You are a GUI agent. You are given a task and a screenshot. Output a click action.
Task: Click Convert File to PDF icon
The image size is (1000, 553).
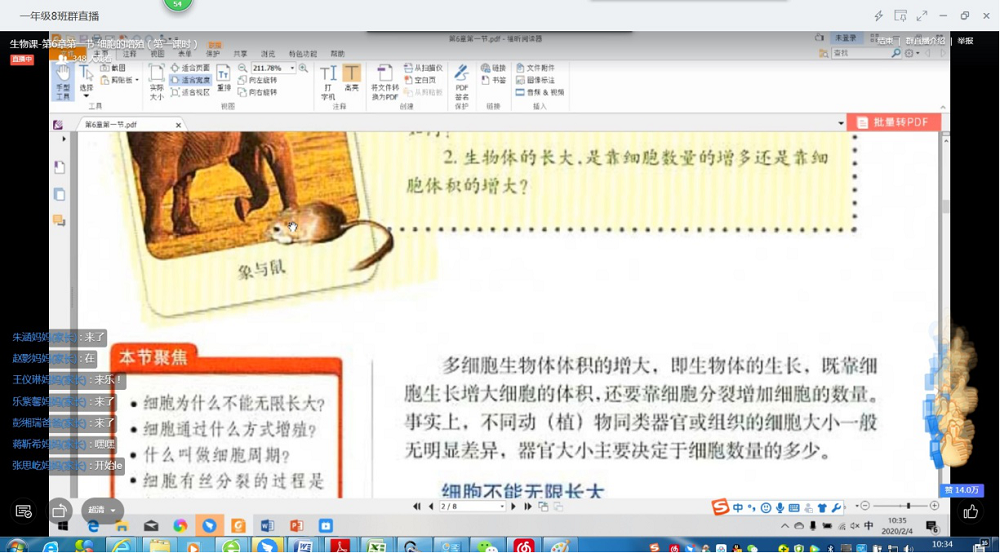point(385,82)
